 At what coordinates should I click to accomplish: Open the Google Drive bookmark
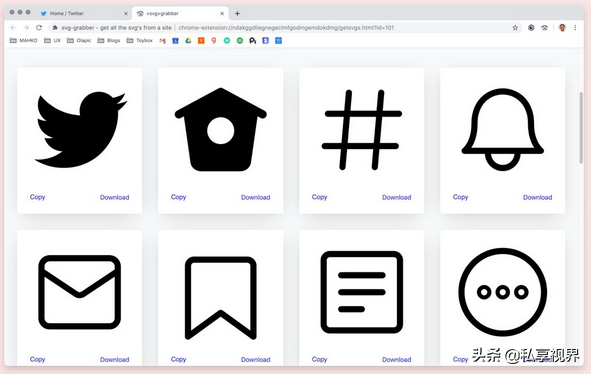188,40
